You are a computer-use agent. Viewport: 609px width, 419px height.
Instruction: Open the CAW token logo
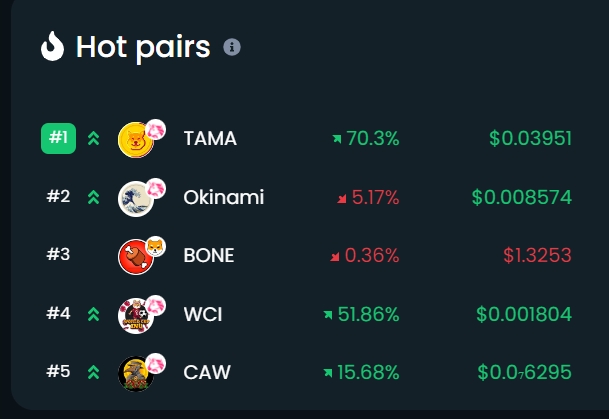coord(136,374)
